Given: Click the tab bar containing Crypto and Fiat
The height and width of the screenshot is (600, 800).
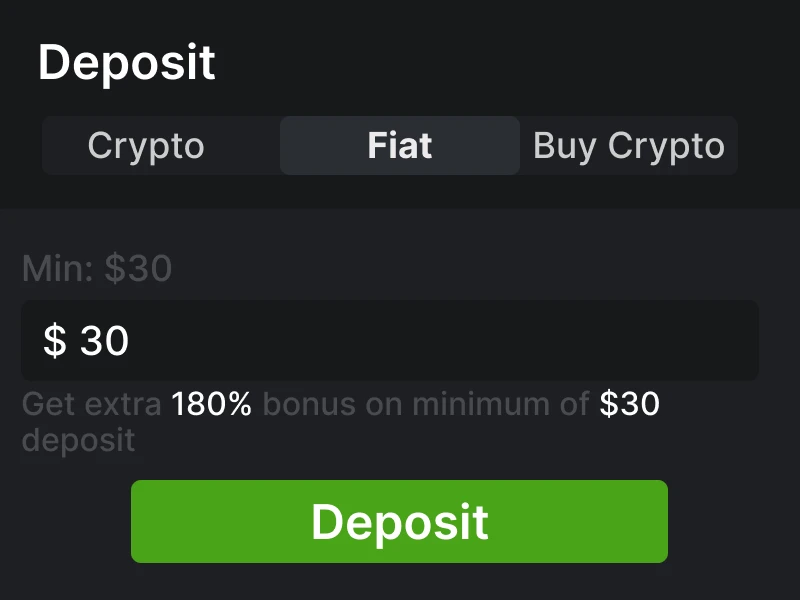Looking at the screenshot, I should (388, 146).
